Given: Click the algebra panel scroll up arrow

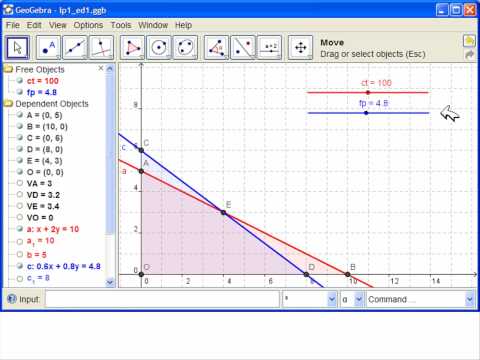Looking at the screenshot, I should pyautogui.click(x=110, y=69).
